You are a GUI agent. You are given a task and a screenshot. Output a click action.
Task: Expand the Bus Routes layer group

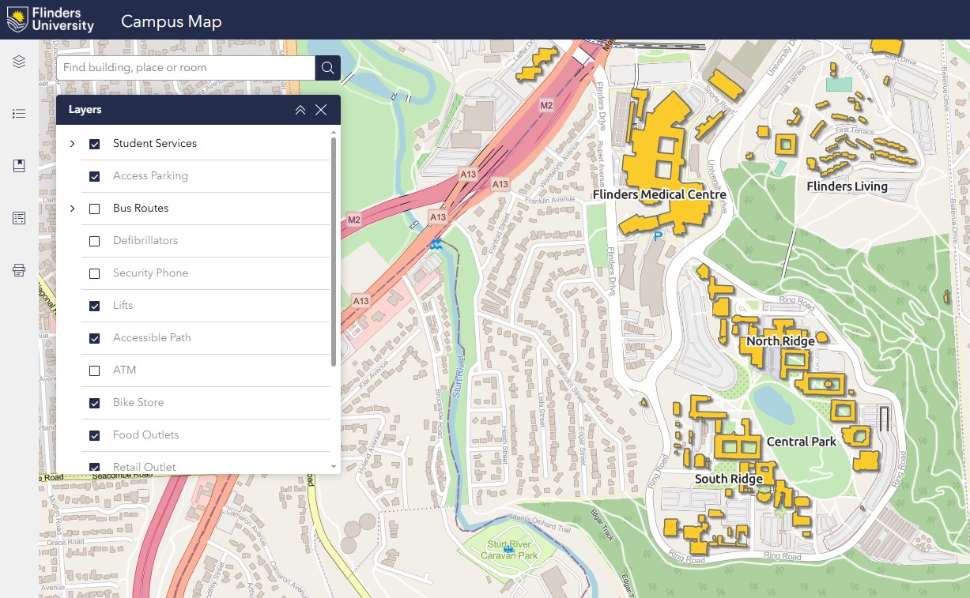(72, 208)
